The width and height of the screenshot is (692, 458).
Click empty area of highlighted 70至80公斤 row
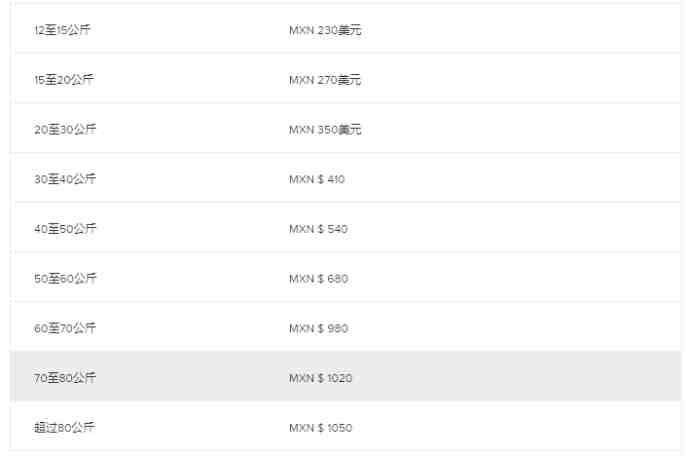516,376
